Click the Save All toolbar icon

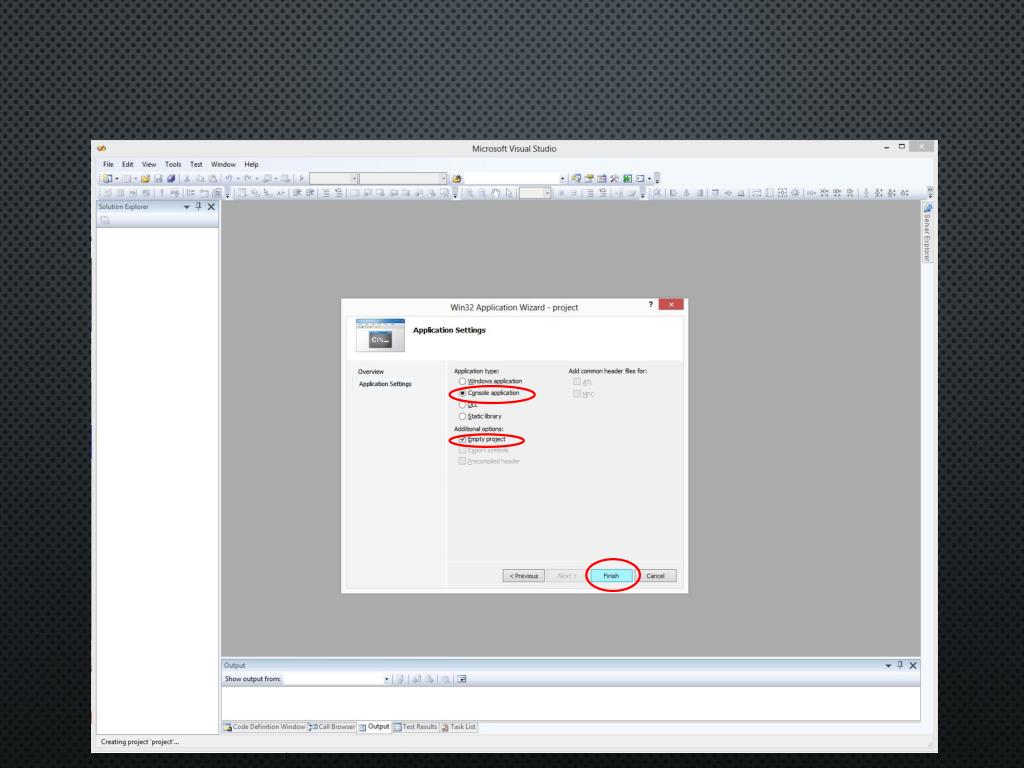click(x=171, y=178)
